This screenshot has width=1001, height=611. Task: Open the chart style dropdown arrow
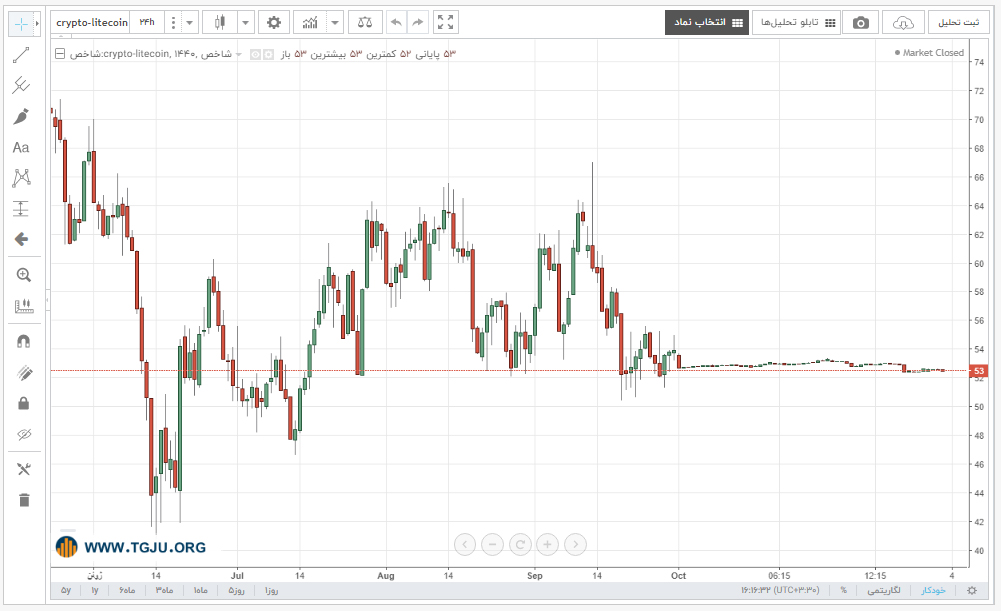246,22
